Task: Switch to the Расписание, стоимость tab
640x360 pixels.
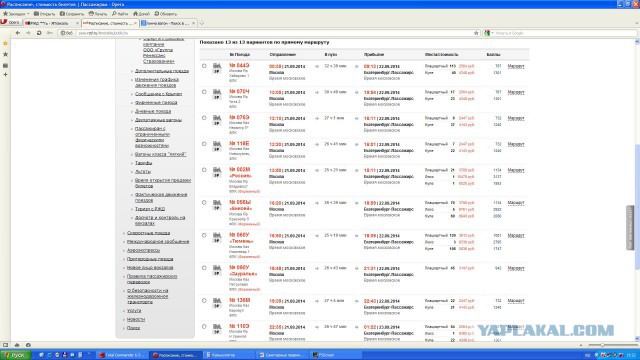Action: pyautogui.click(x=110, y=23)
